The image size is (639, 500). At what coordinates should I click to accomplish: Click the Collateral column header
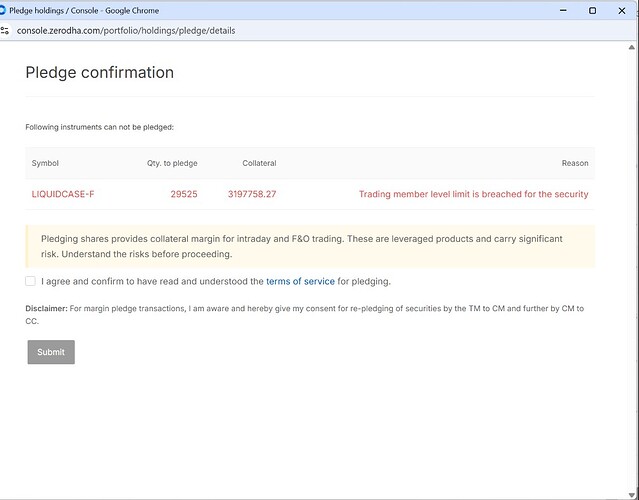(x=259, y=163)
